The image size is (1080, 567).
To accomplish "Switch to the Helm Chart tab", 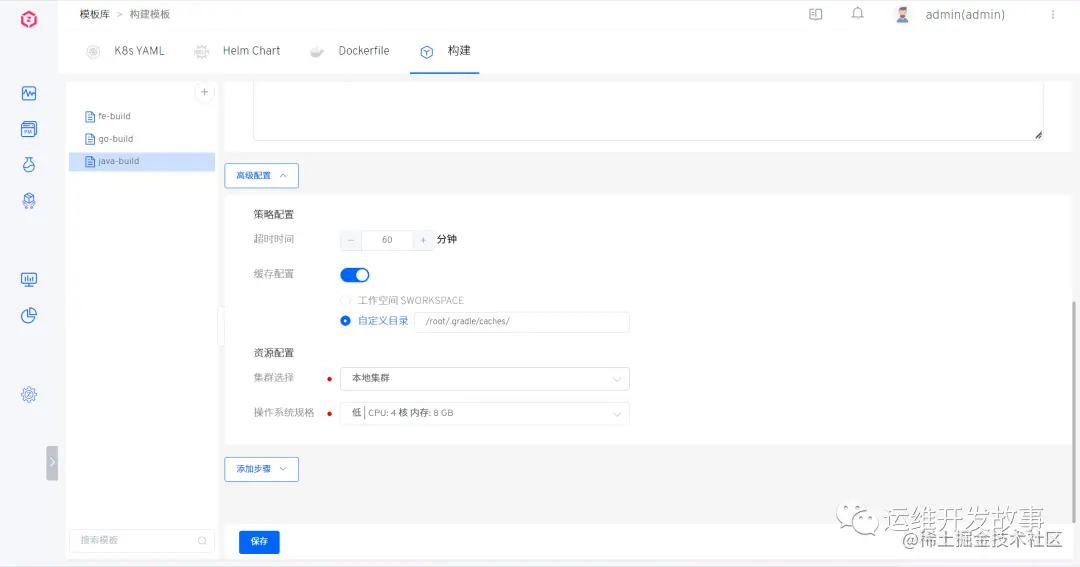I will click(x=251, y=50).
